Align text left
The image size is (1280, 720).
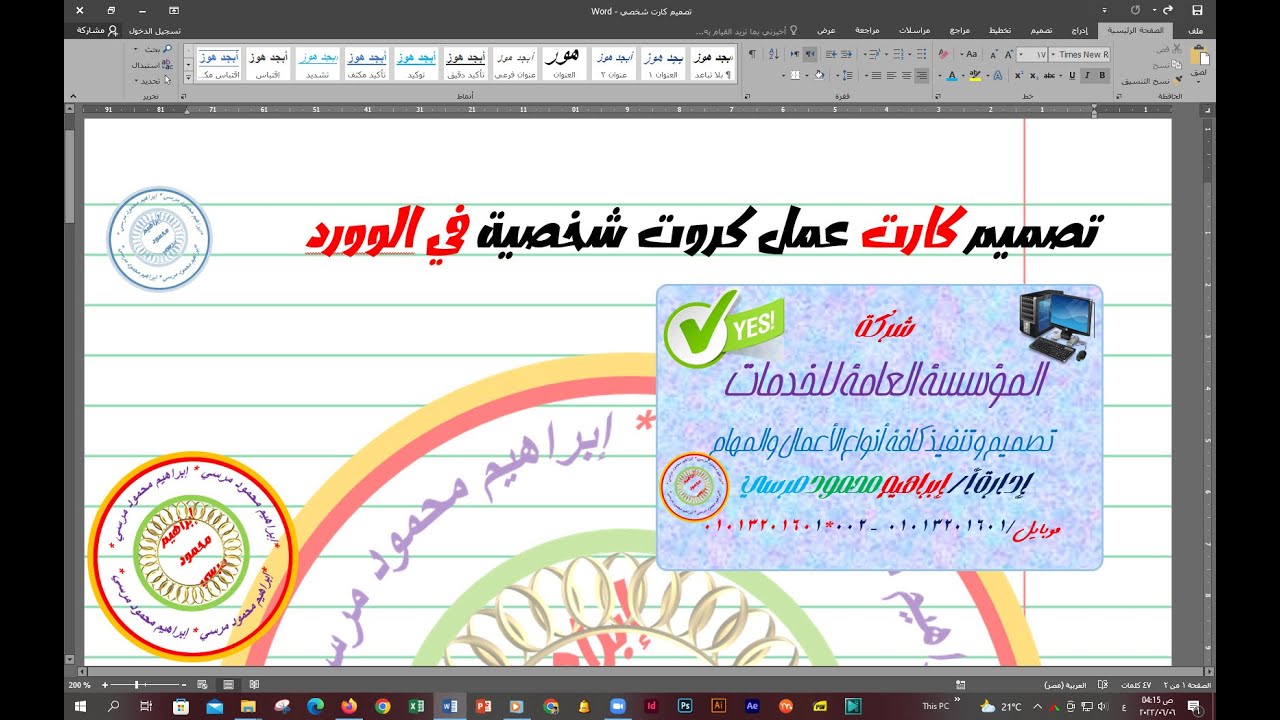click(891, 75)
